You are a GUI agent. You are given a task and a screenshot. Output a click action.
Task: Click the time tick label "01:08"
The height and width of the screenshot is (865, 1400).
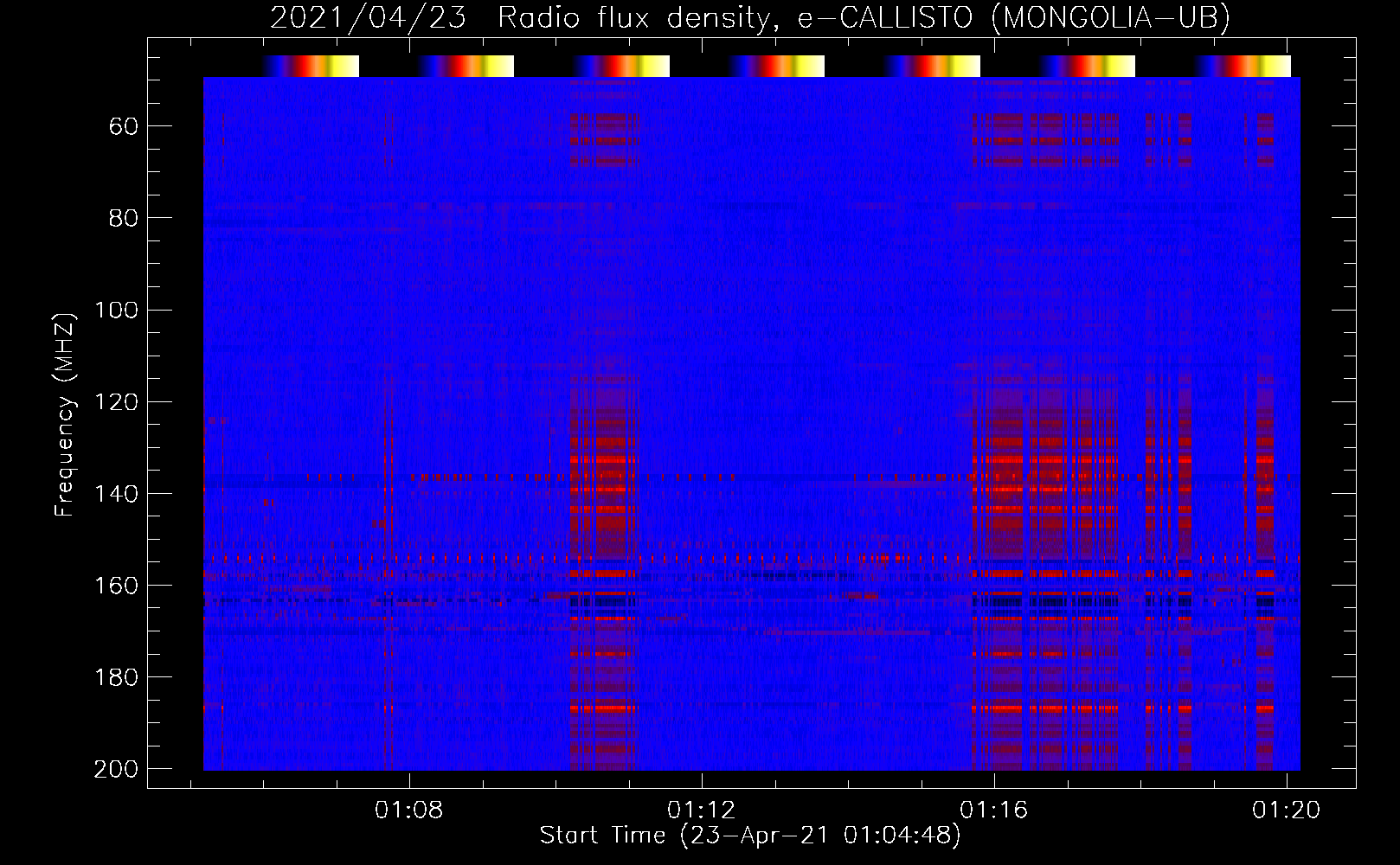click(408, 810)
